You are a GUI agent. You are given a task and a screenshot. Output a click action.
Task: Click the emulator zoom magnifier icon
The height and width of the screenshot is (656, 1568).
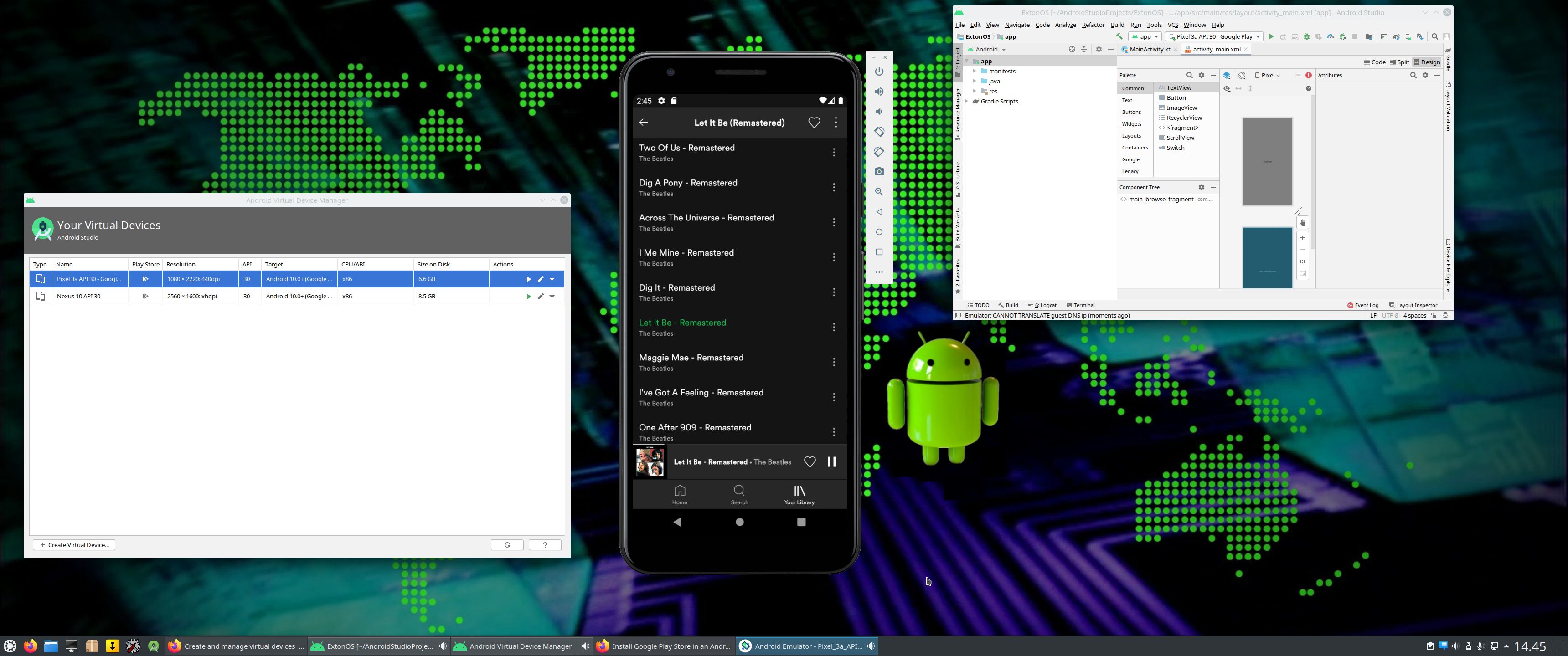879,192
